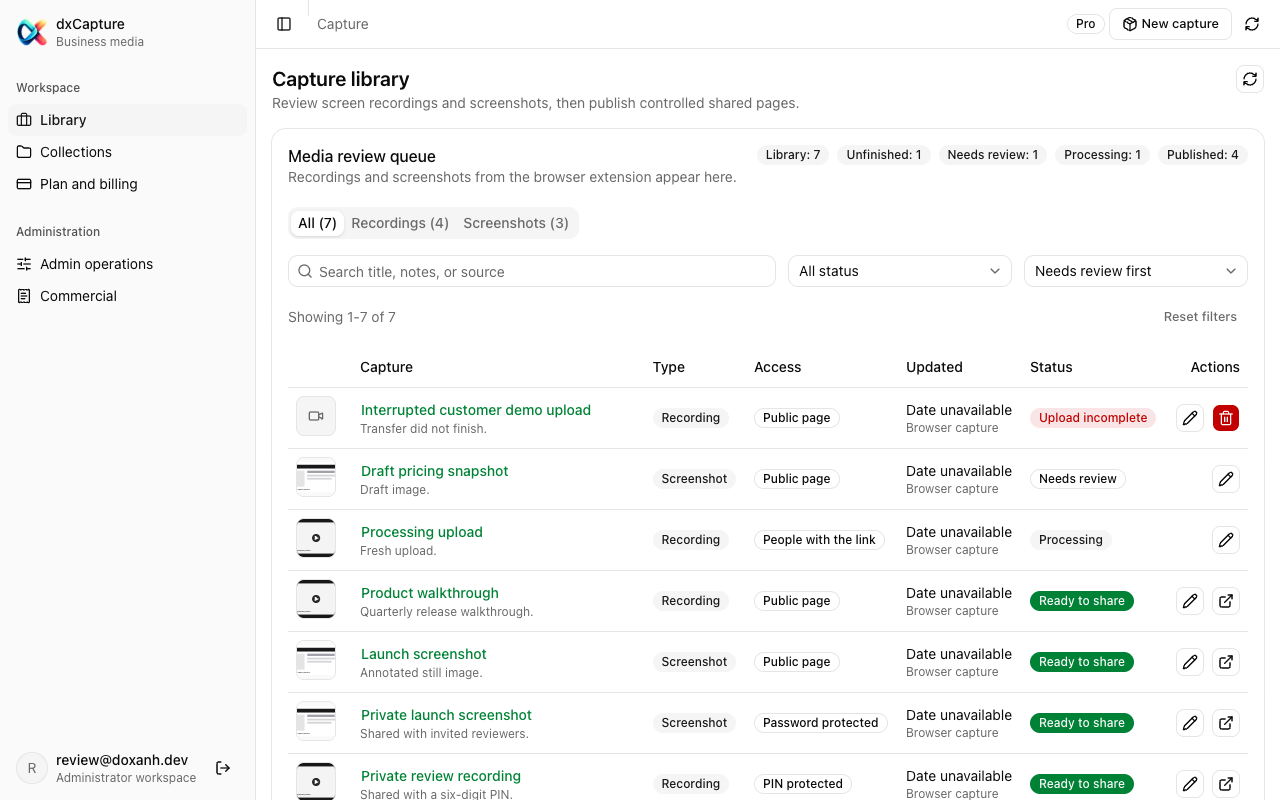Click the Pro plan badge
Image resolution: width=1280 pixels, height=800 pixels.
coord(1085,24)
